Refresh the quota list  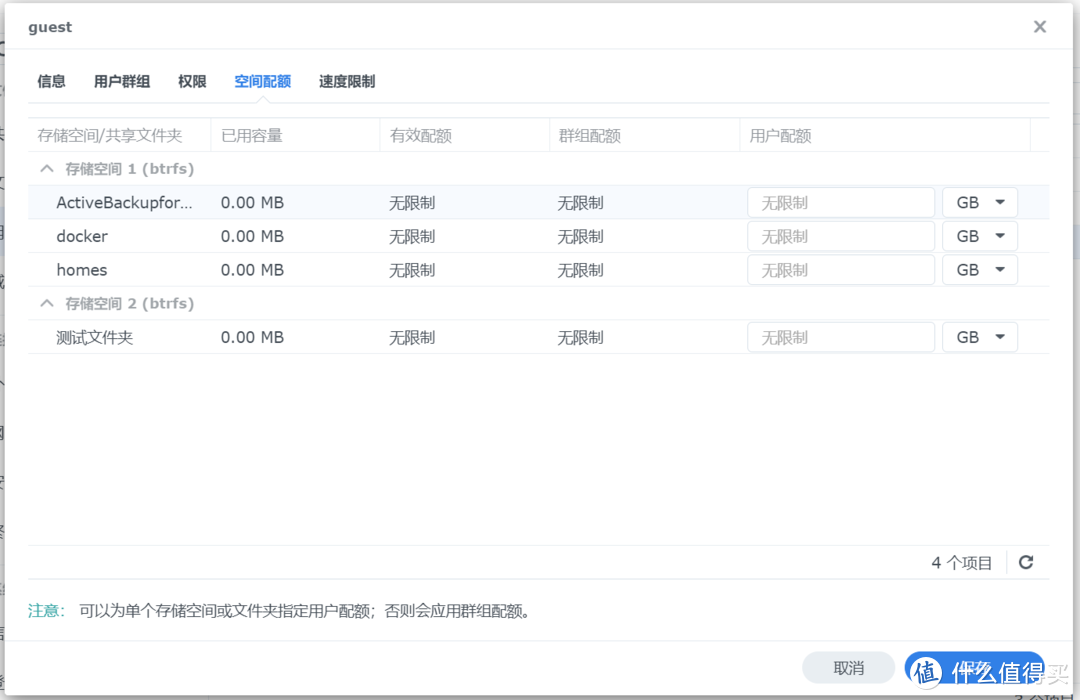[1025, 562]
